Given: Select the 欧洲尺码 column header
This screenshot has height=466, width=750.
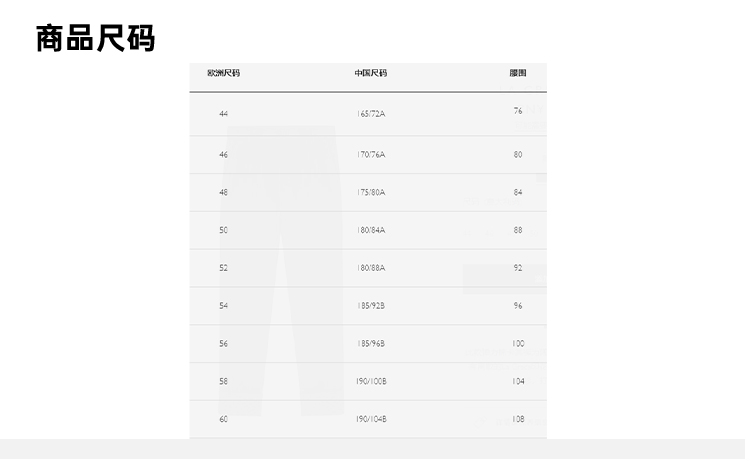Looking at the screenshot, I should pyautogui.click(x=223, y=73).
